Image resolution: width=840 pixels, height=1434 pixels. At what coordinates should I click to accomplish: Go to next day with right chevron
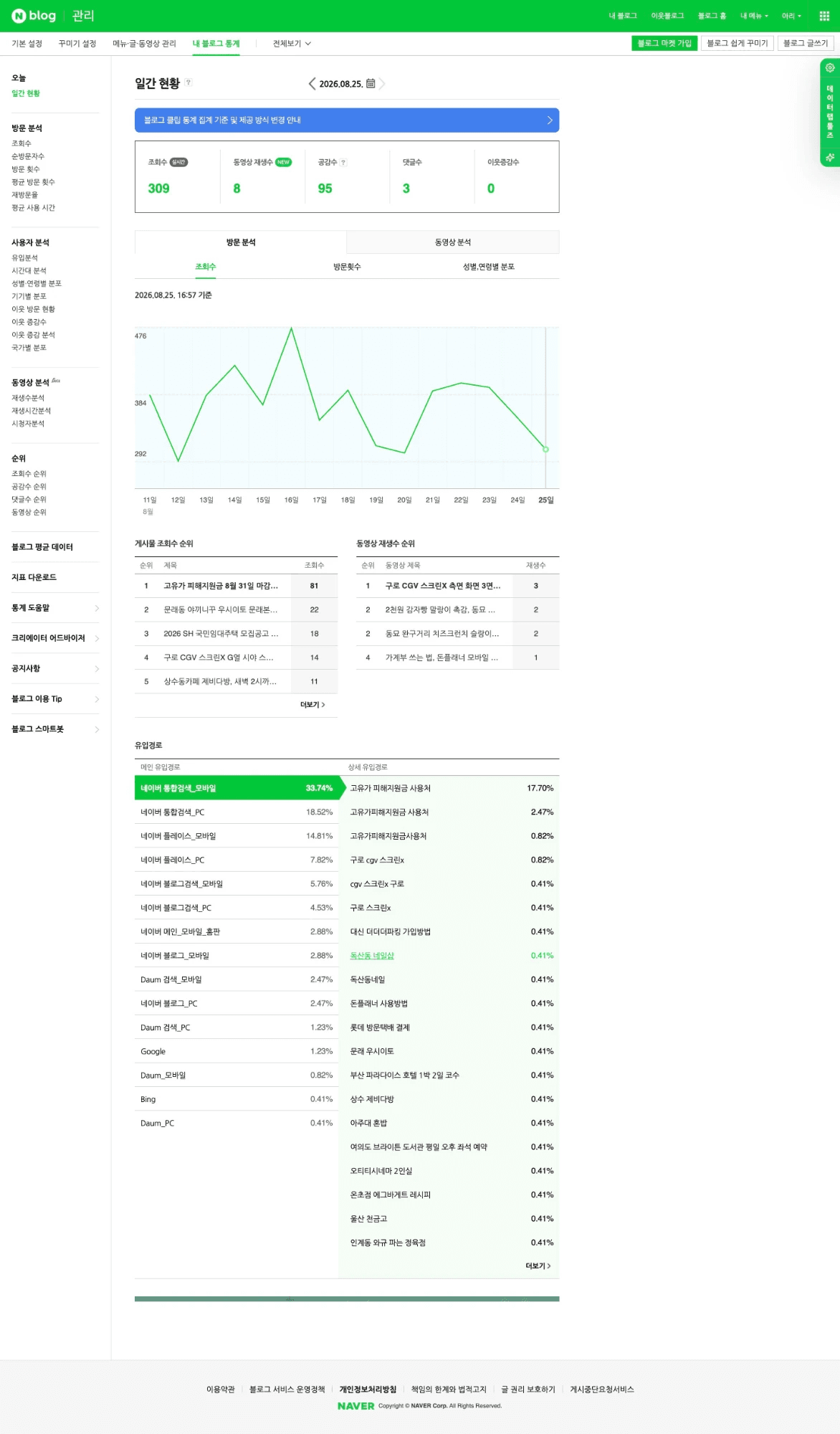tap(383, 84)
